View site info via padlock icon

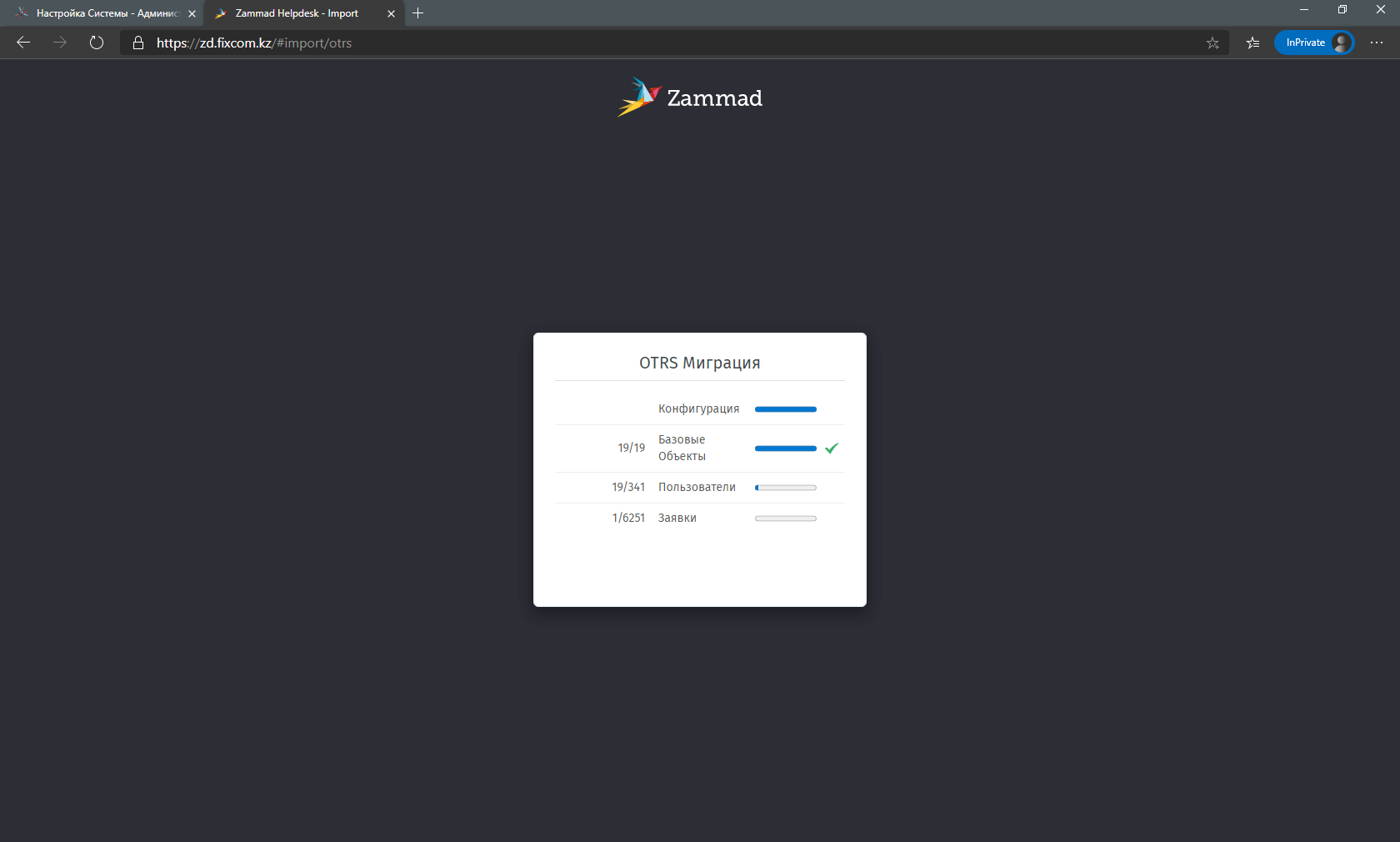click(x=138, y=43)
